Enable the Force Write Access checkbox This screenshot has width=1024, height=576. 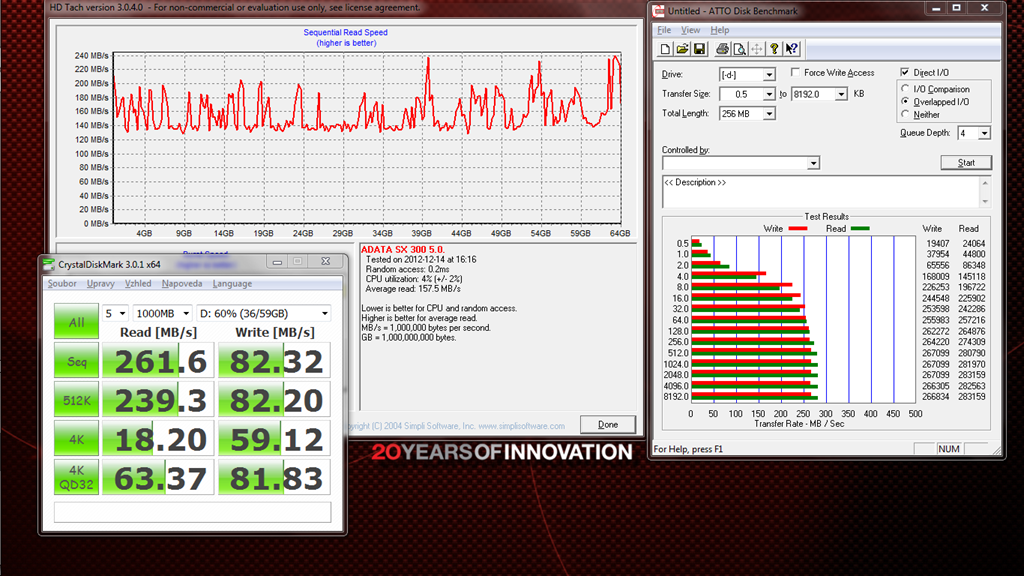coord(796,73)
